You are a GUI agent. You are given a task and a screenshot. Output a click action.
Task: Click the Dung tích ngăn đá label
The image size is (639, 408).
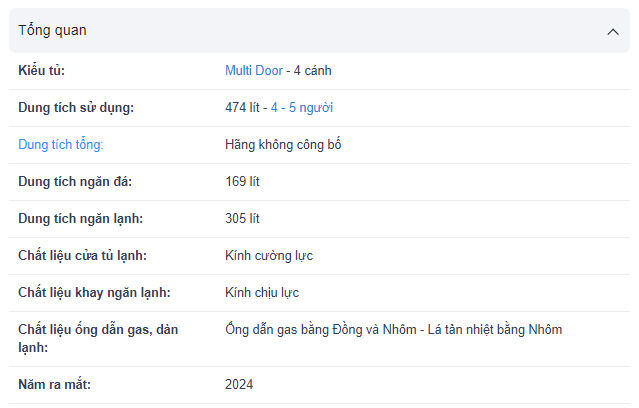[75, 182]
